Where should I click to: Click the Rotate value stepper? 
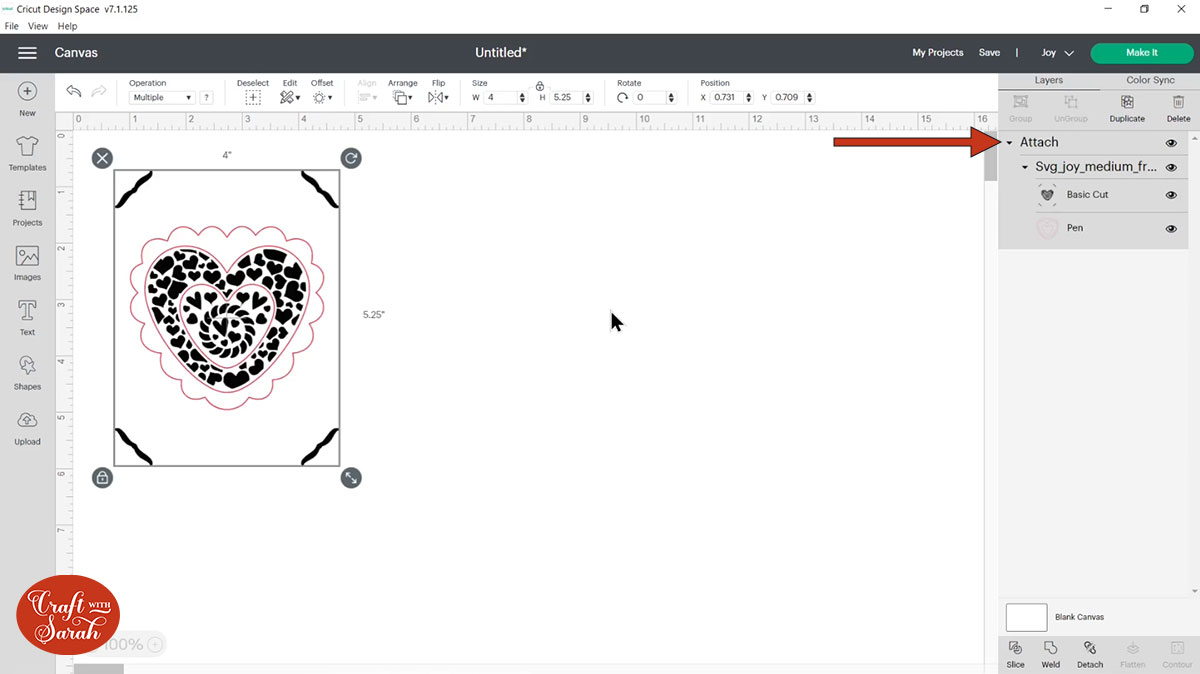tap(671, 98)
